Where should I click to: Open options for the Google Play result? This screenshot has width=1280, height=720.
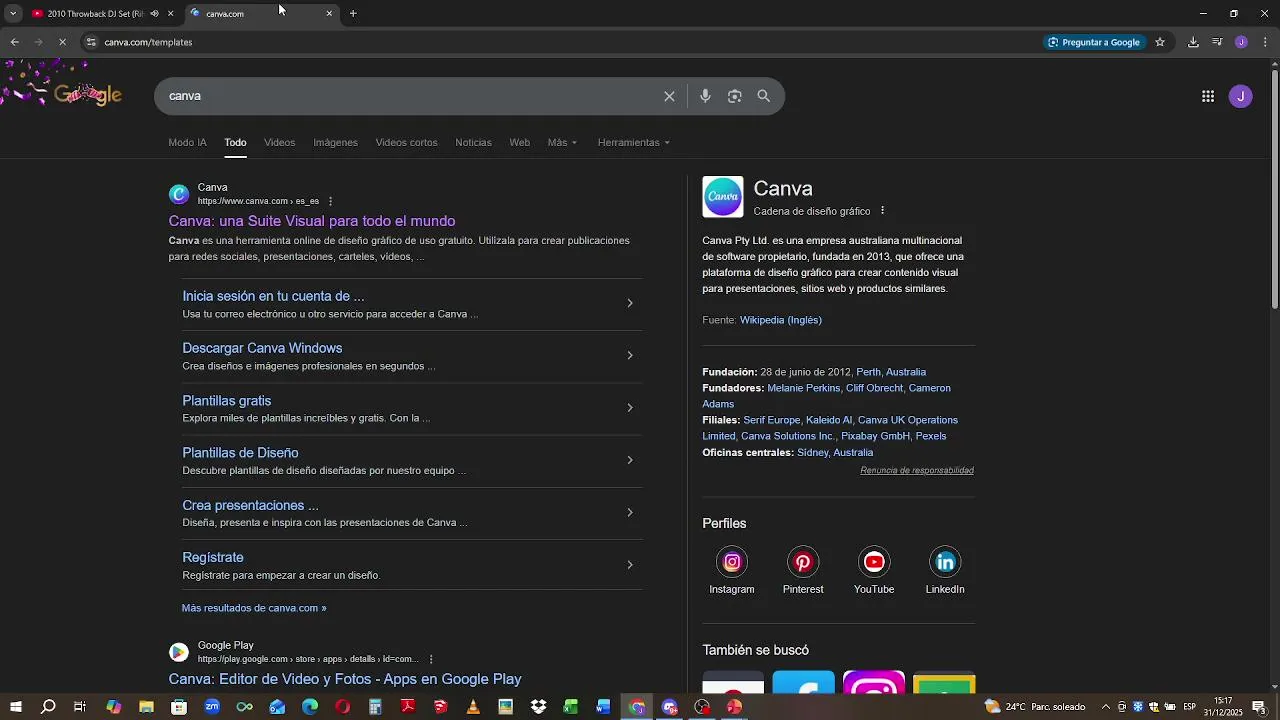431,659
